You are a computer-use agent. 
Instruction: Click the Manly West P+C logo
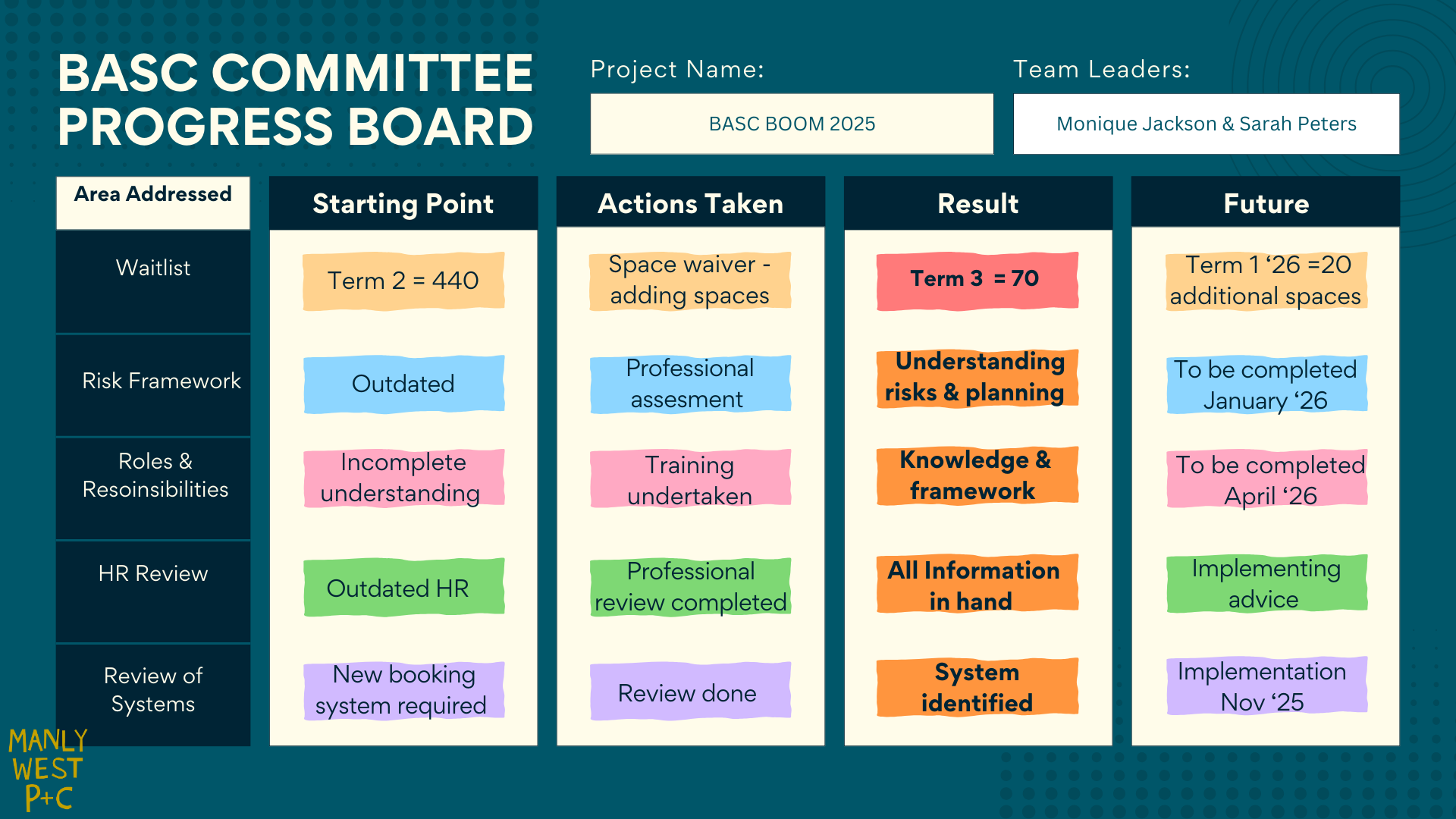[48, 769]
